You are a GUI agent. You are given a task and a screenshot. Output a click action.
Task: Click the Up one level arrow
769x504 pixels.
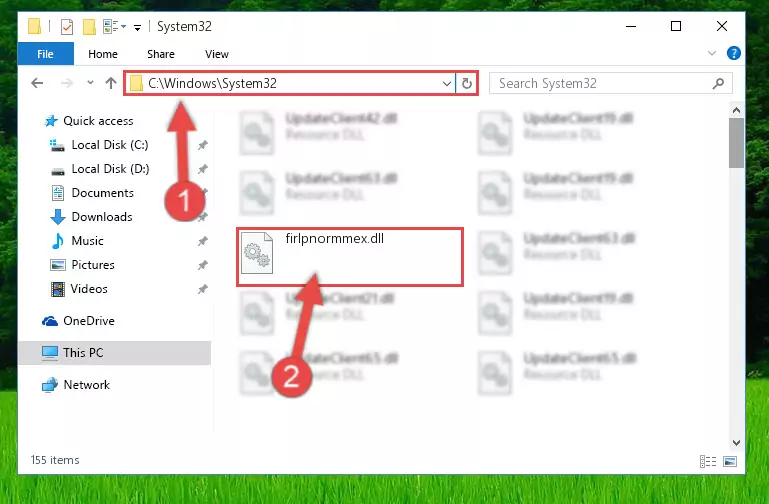(111, 83)
